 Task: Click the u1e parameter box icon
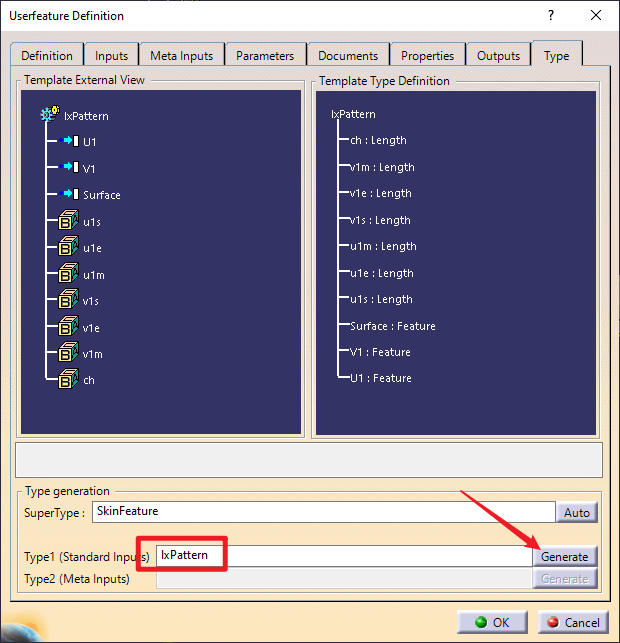[x=68, y=246]
